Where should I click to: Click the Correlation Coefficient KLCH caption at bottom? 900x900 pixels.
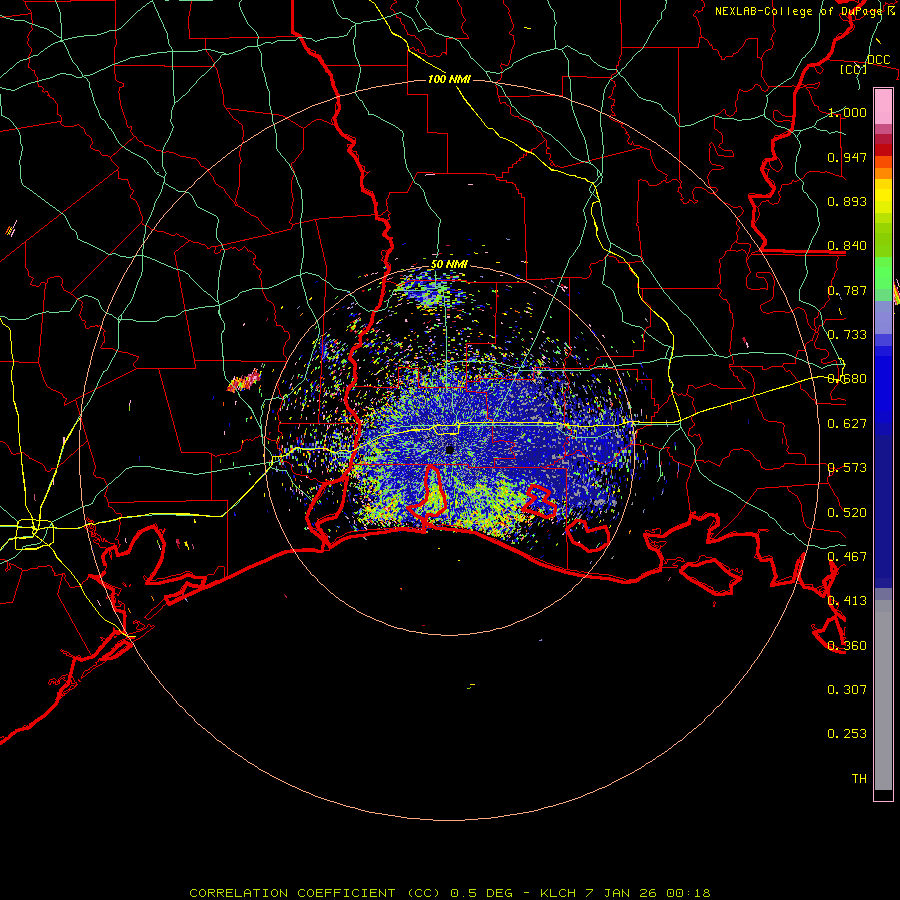(450, 893)
